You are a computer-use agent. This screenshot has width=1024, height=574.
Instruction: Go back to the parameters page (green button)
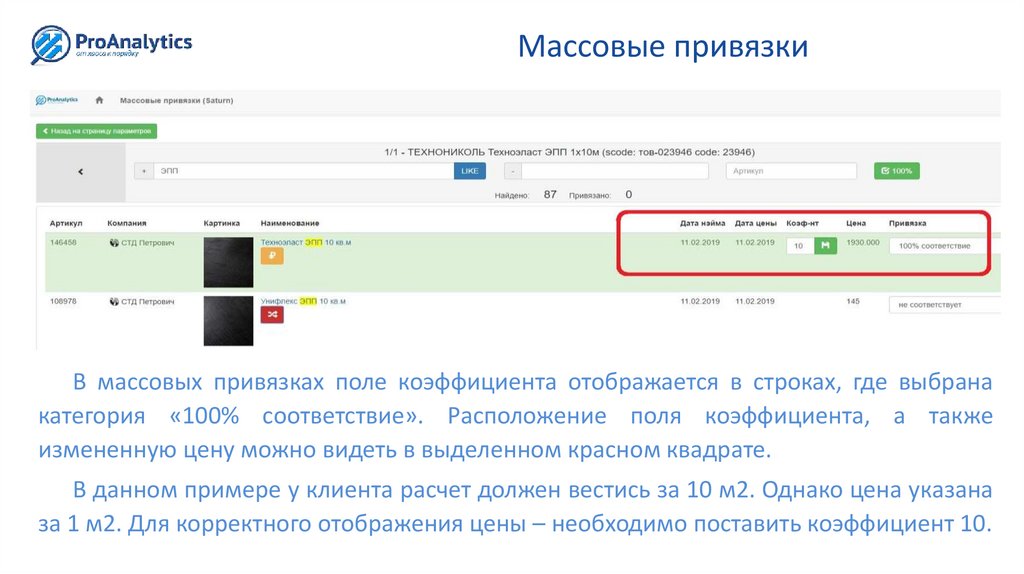pyautogui.click(x=97, y=131)
